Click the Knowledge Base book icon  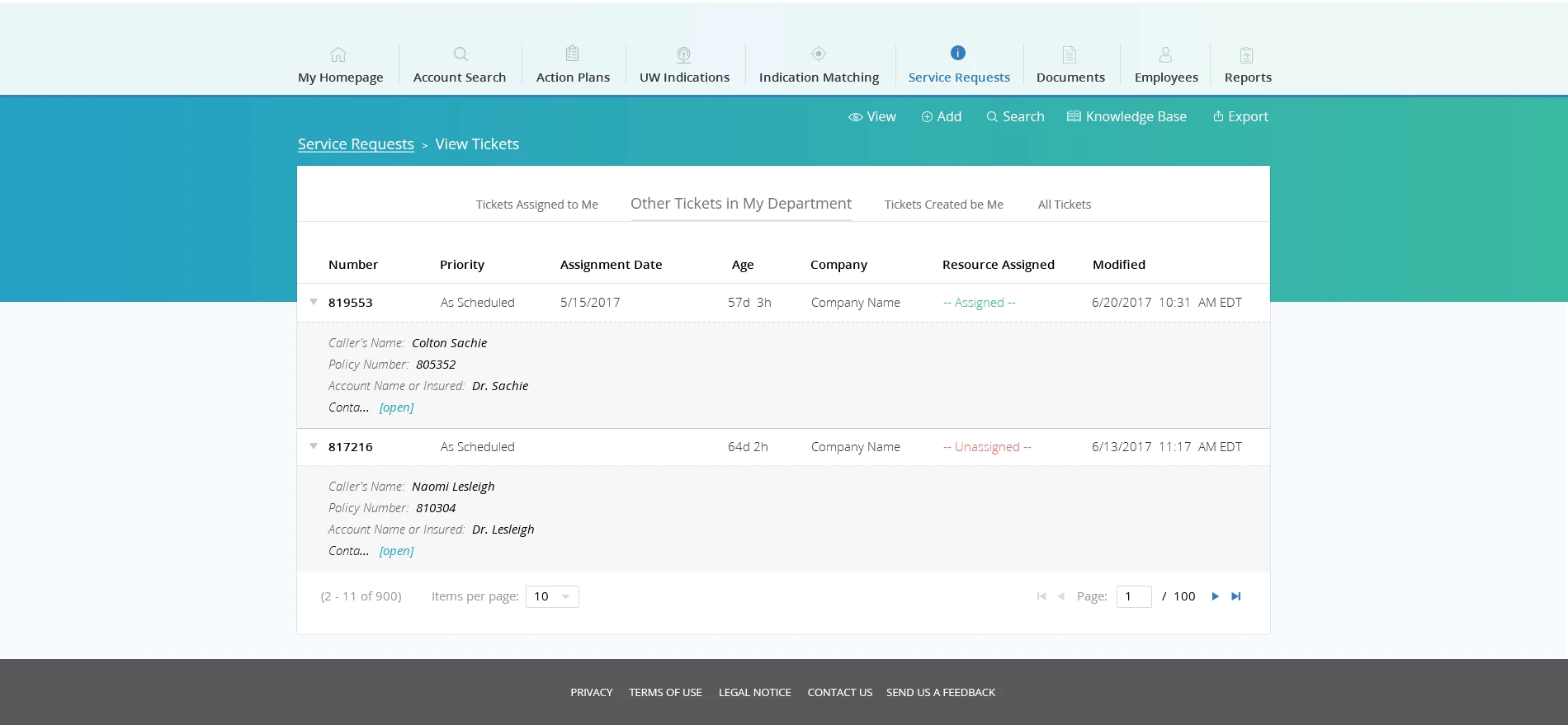(x=1074, y=116)
